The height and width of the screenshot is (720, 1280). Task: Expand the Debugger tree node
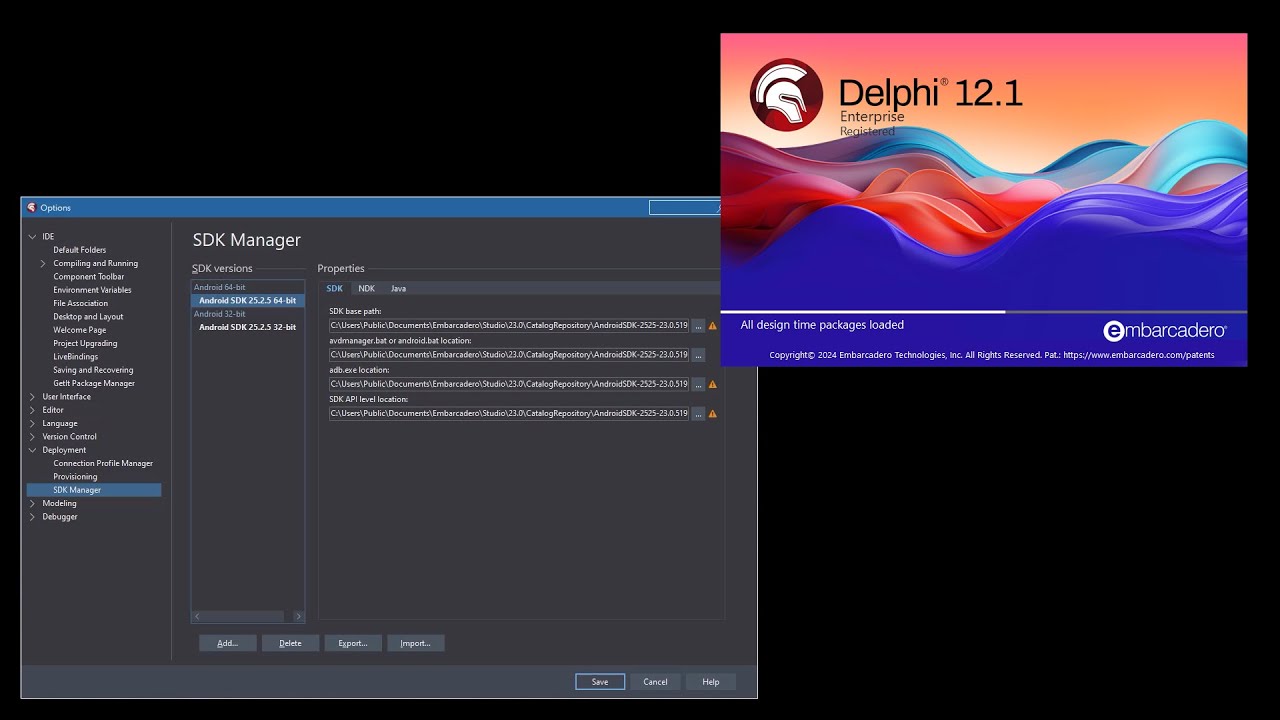point(32,517)
